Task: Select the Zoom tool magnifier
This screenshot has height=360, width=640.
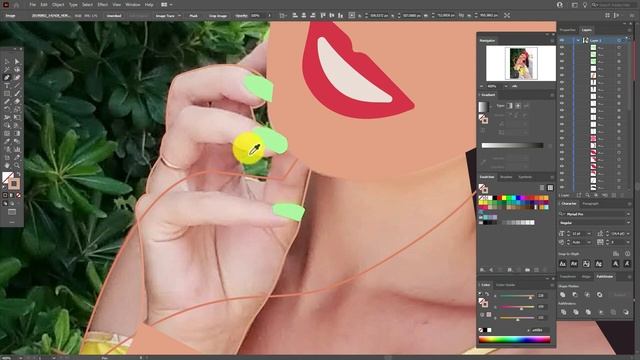Action: point(17,165)
